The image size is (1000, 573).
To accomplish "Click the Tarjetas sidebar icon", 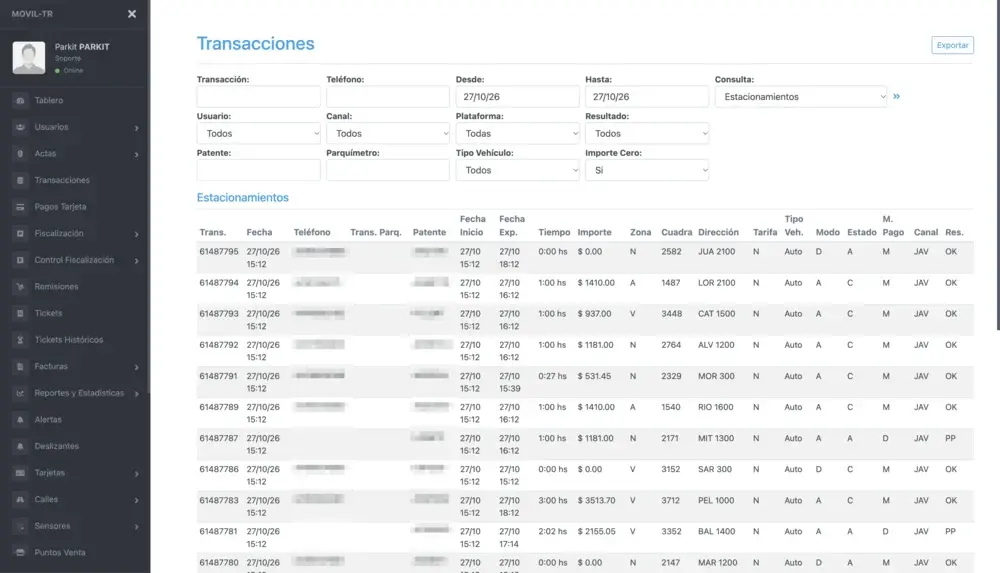I will click(x=20, y=473).
